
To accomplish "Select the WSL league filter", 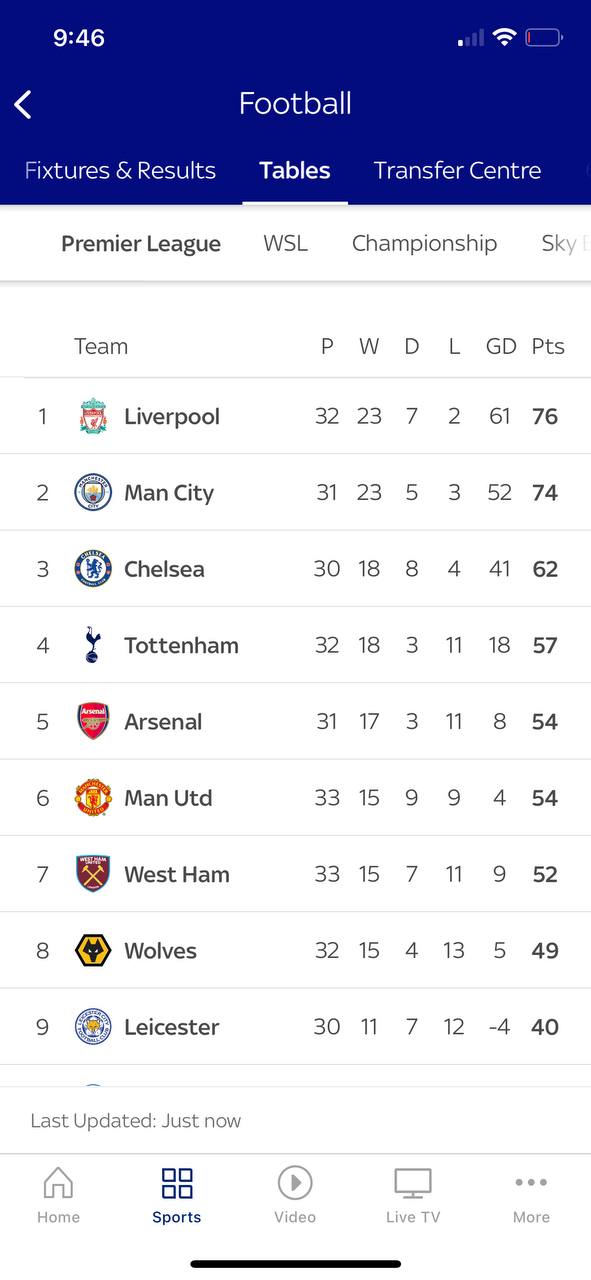I will (285, 243).
